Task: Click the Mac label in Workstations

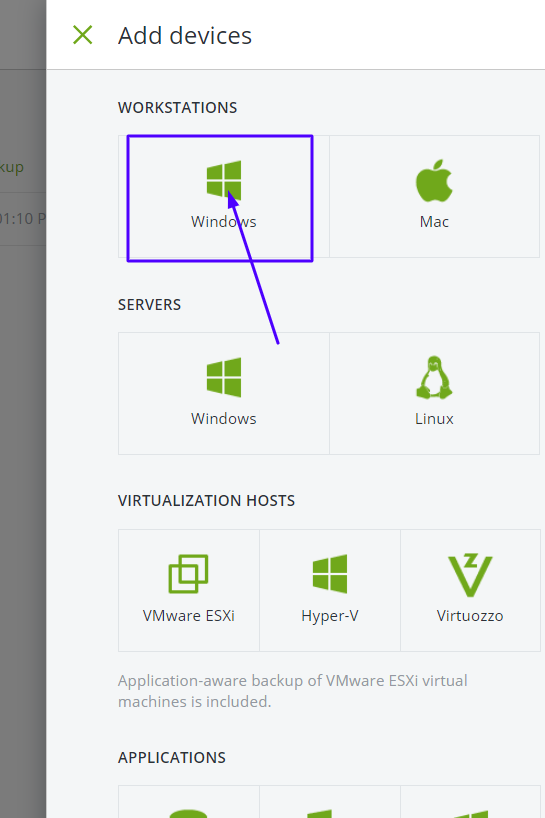Action: coord(434,222)
